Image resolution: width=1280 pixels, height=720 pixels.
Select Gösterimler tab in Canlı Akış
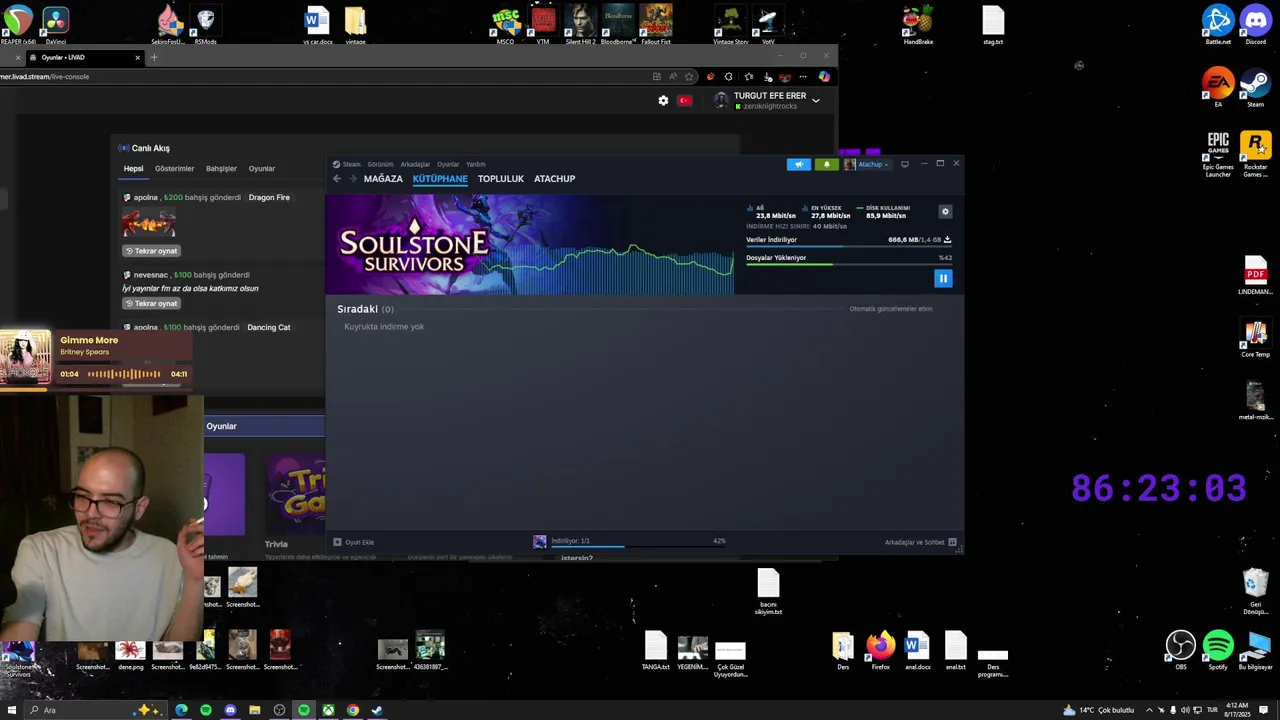[x=174, y=169]
